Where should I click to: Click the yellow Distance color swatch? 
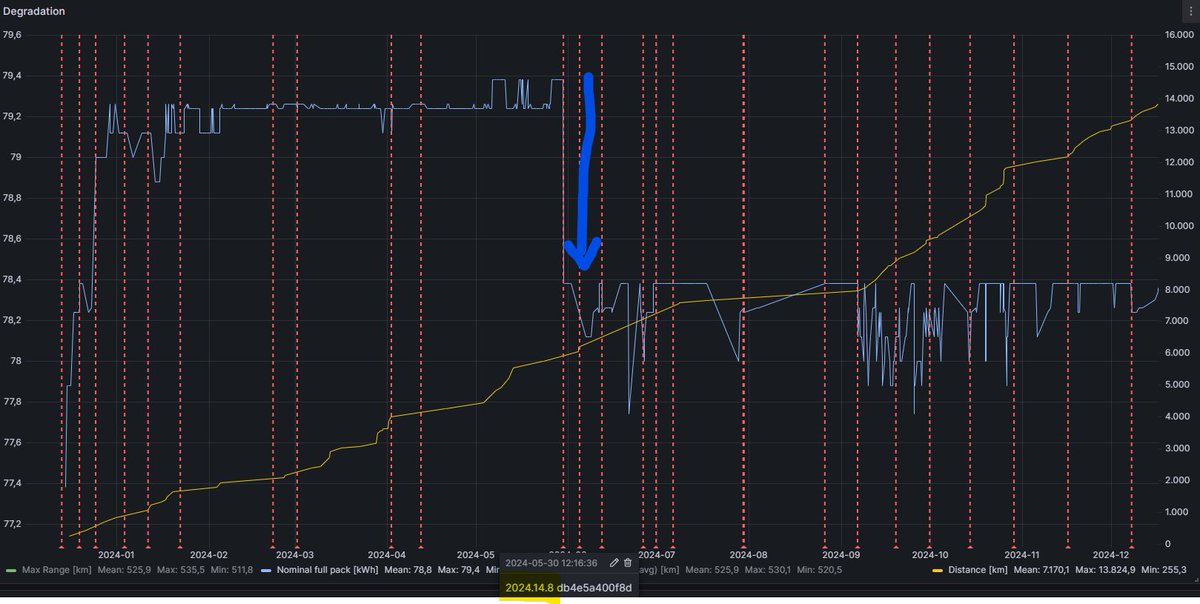pos(938,568)
